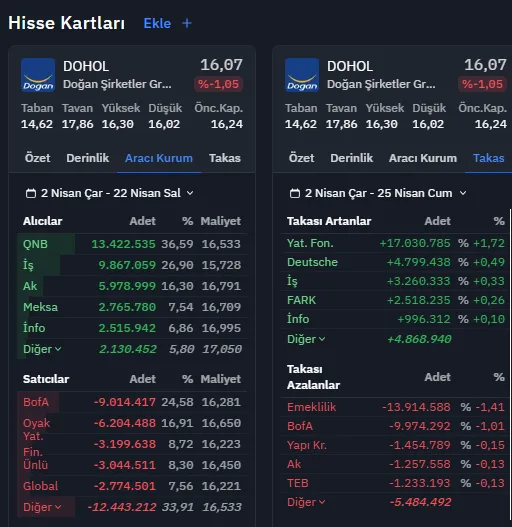
Task: Click the Hisse Kartları heading
Action: [67, 23]
